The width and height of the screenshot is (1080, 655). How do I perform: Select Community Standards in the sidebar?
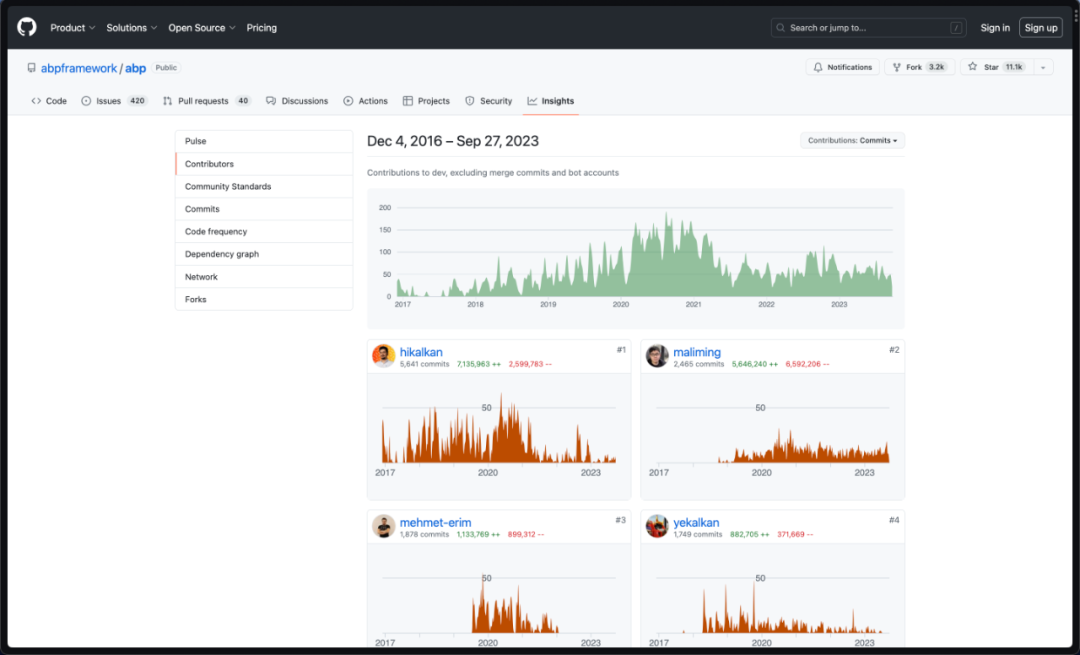pyautogui.click(x=264, y=187)
